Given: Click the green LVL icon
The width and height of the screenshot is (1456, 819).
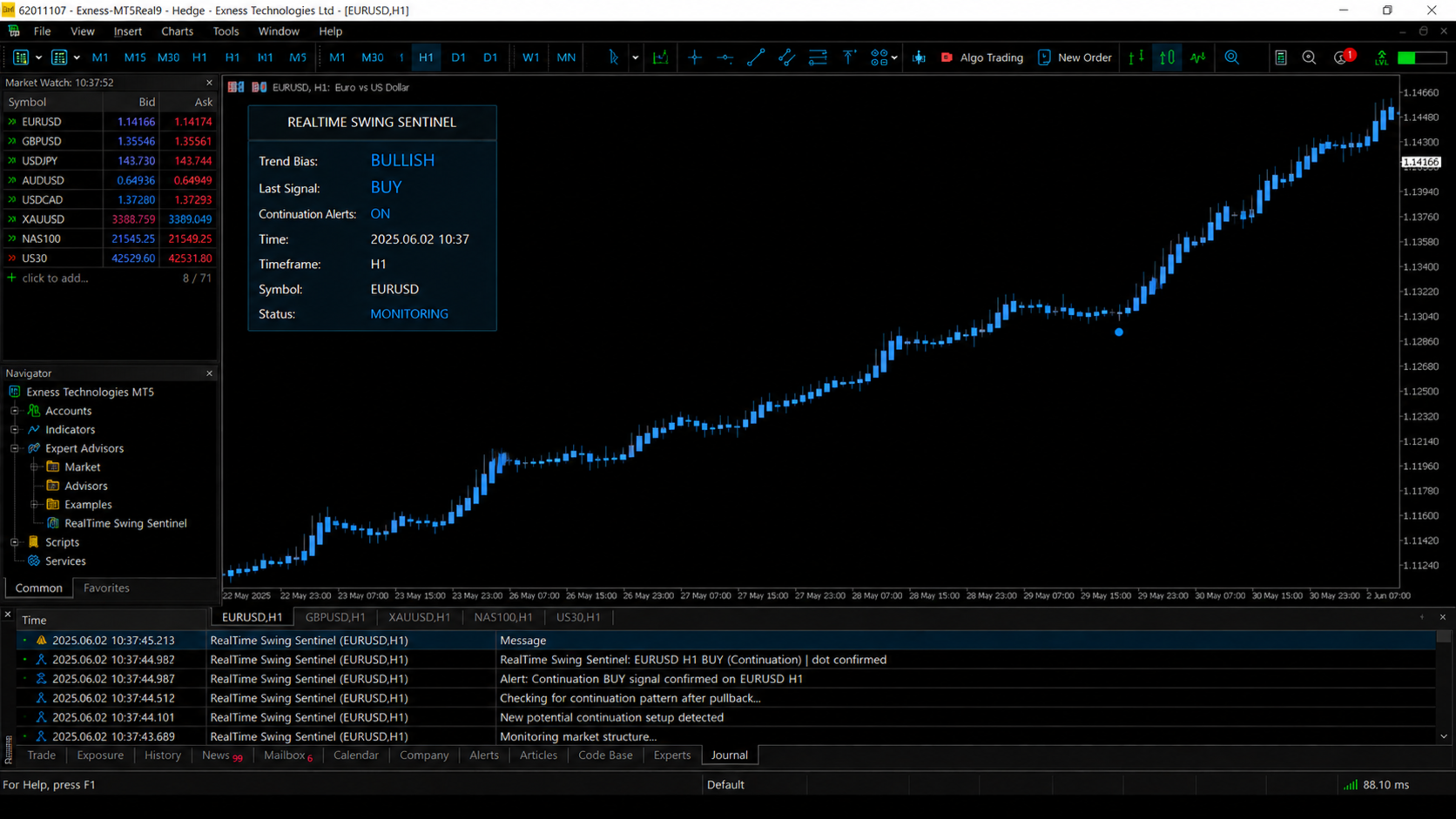Looking at the screenshot, I should point(1381,57).
